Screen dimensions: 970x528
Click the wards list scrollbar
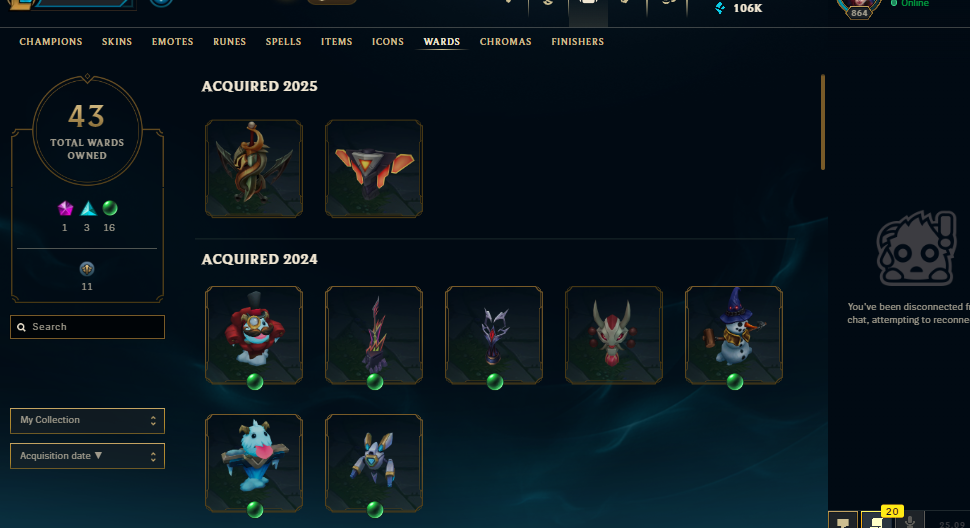tap(823, 122)
